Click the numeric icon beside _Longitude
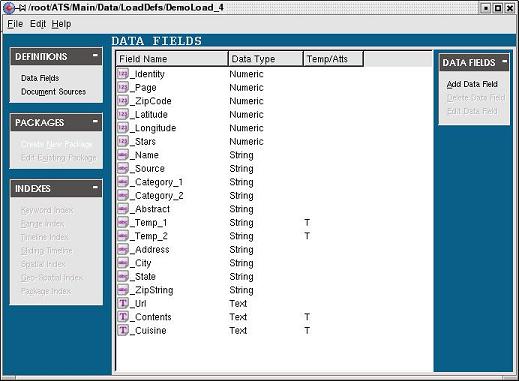The image size is (519, 381). click(123, 128)
